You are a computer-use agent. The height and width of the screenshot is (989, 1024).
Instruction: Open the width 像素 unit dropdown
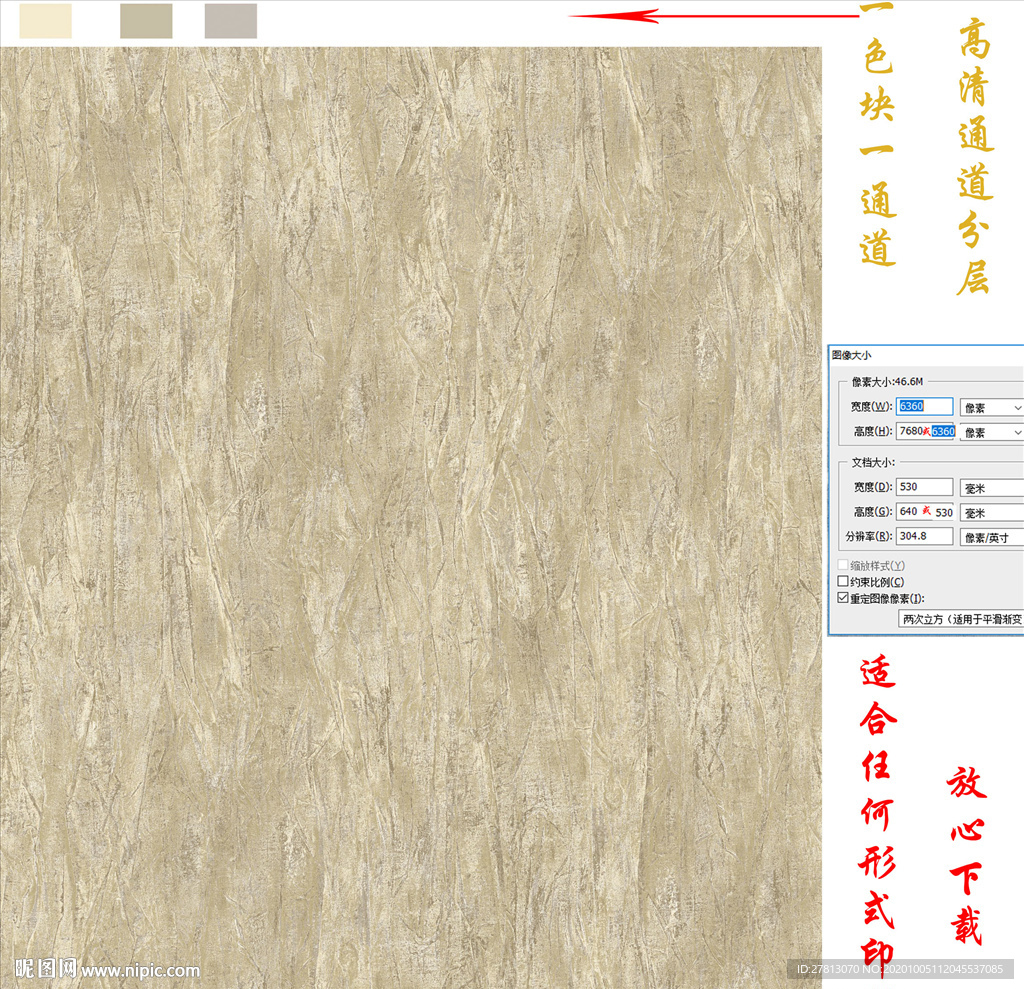[x=991, y=408]
